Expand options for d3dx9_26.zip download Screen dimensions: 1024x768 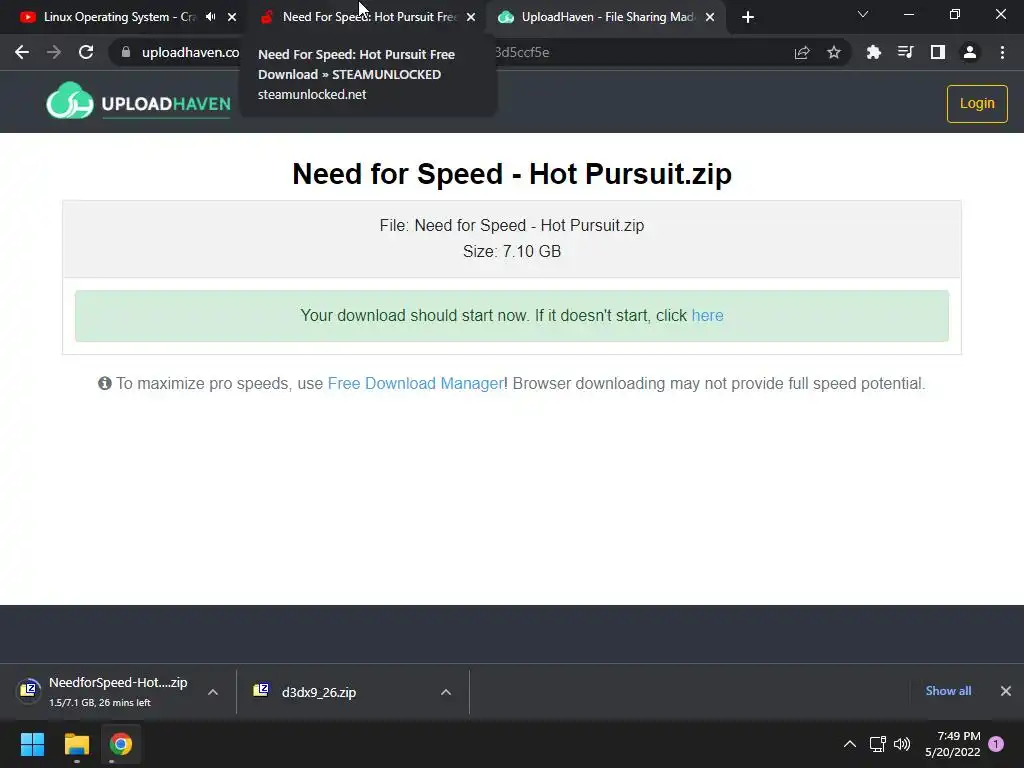446,692
